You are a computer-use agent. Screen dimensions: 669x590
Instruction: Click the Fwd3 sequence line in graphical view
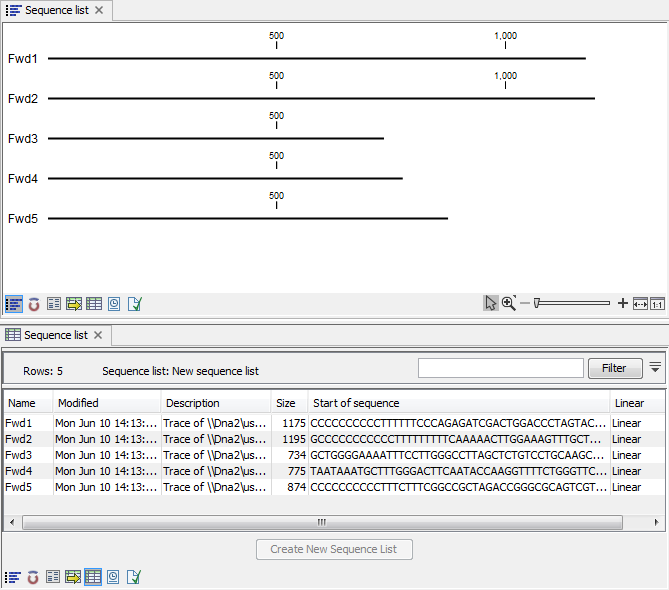[x=216, y=138]
